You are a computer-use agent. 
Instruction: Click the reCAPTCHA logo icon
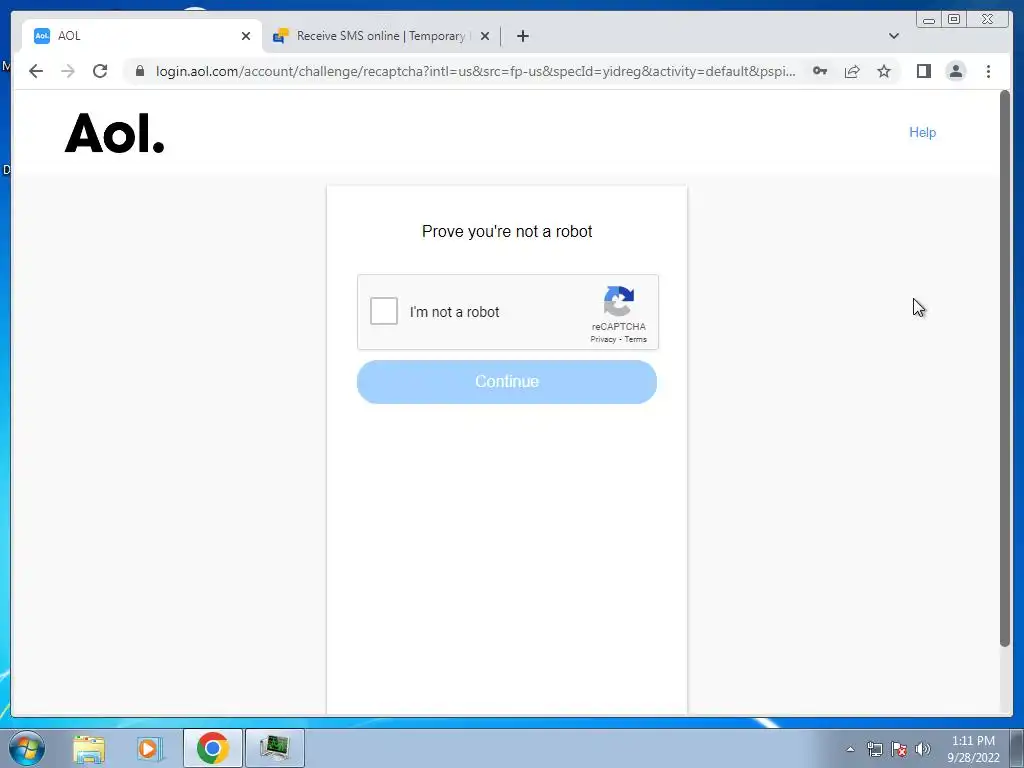pyautogui.click(x=618, y=301)
